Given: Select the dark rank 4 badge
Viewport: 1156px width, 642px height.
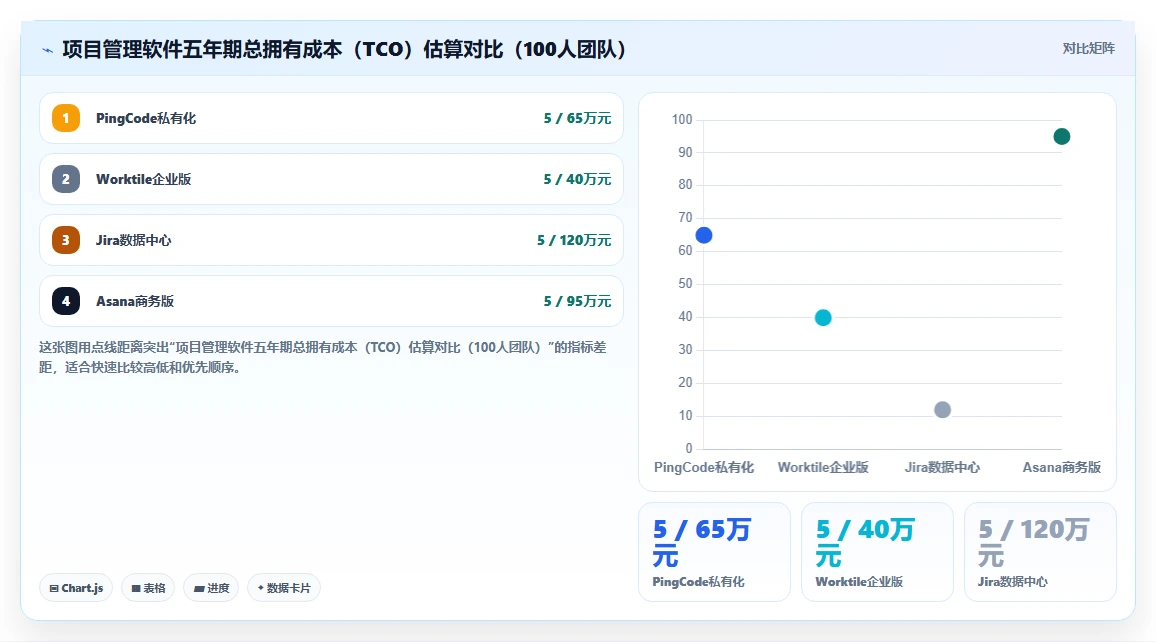Looking at the screenshot, I should (66, 301).
